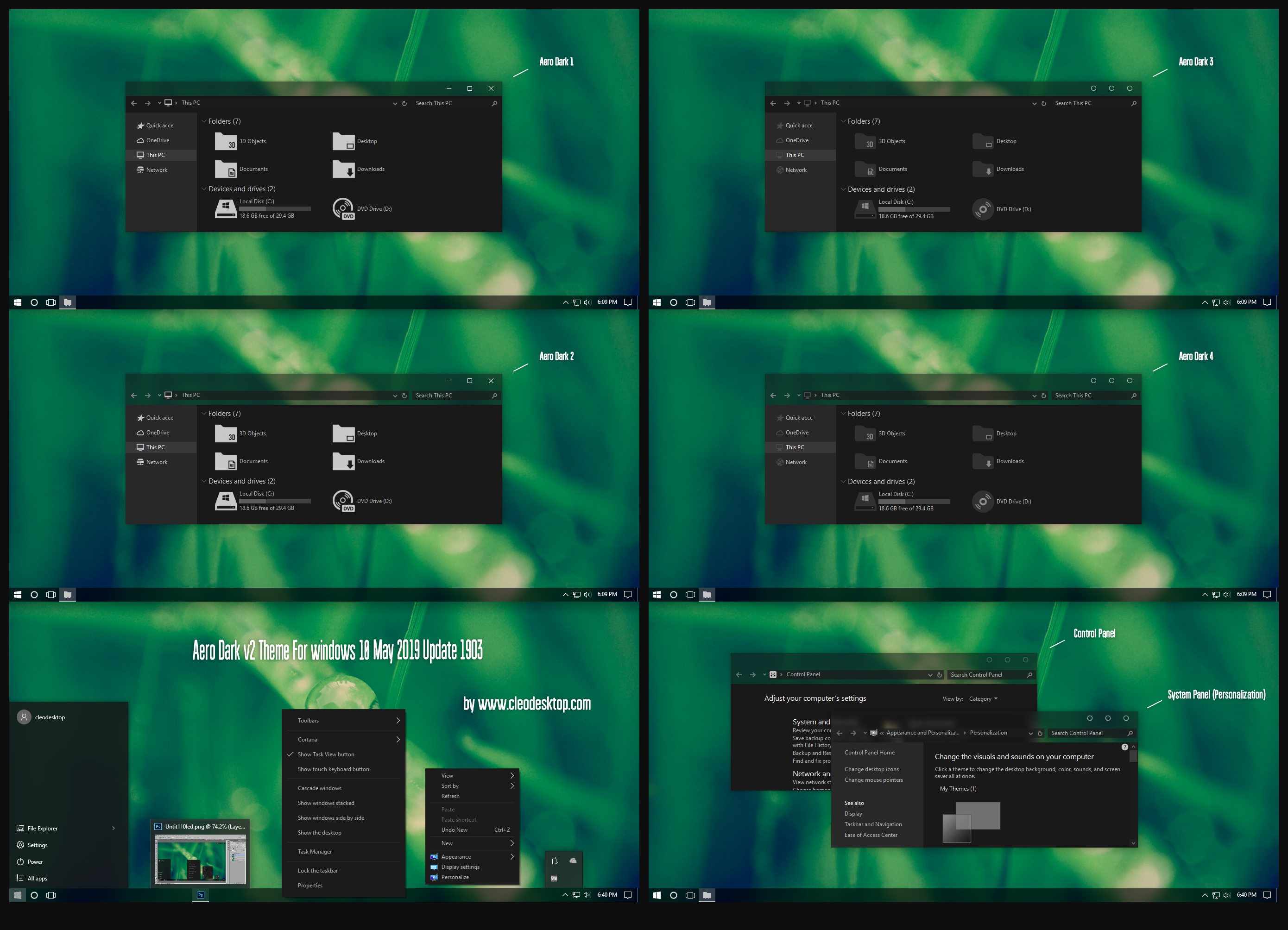Viewport: 1288px width, 930px height.
Task: Open Documents folder in Aero Dark 1 window
Action: coord(241,169)
